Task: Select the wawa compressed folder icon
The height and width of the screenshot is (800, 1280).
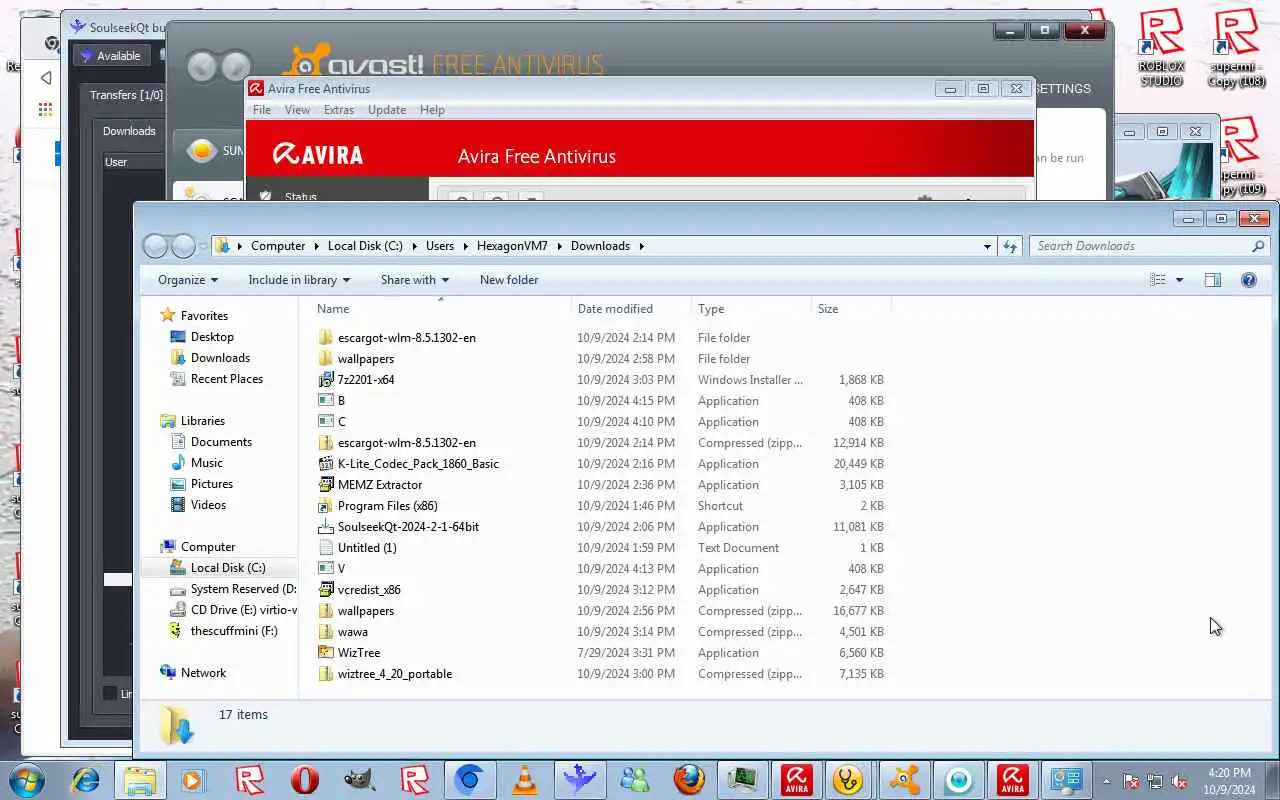Action: [326, 632]
